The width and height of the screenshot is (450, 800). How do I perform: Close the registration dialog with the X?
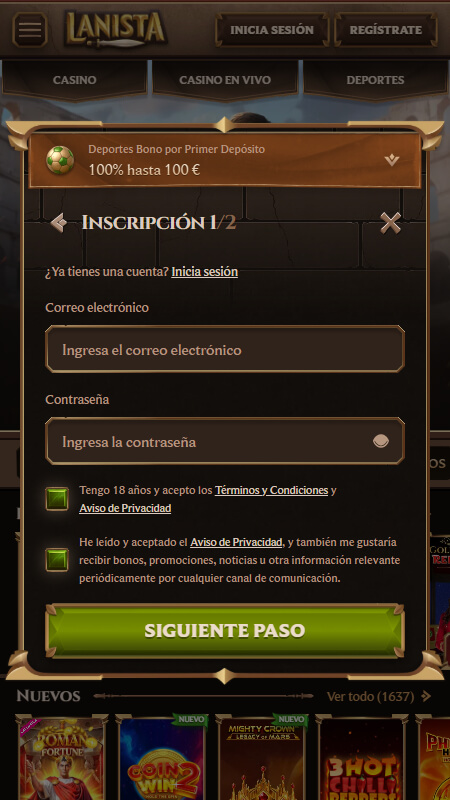[390, 223]
